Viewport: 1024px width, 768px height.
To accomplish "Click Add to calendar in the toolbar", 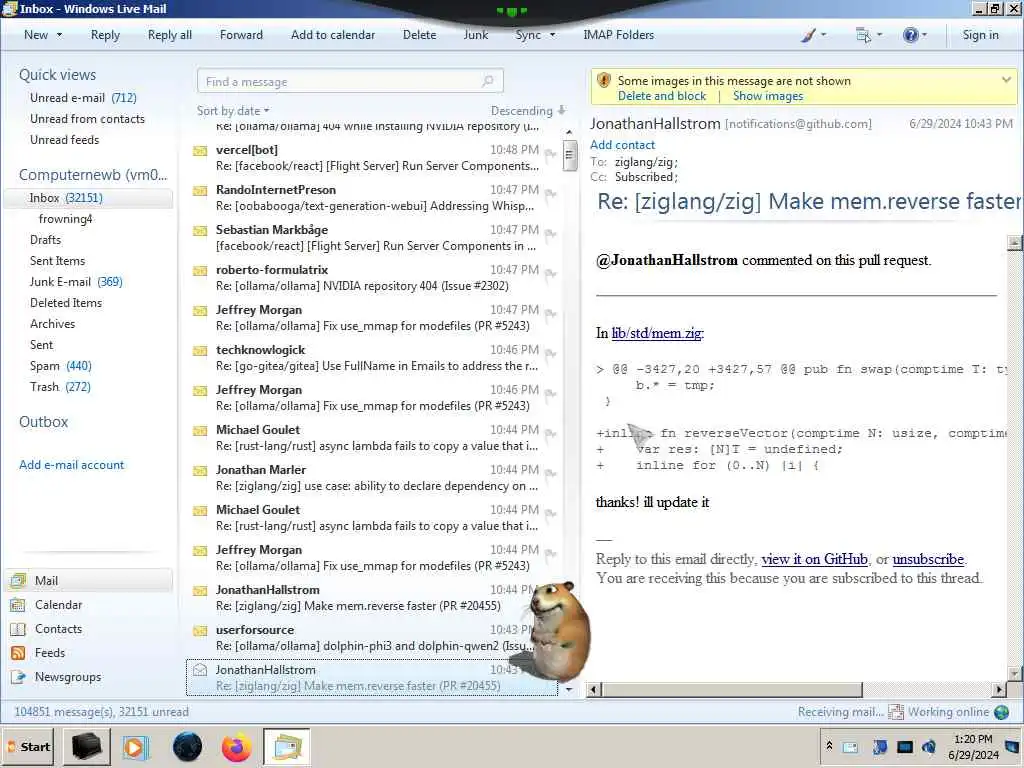I will 333,35.
